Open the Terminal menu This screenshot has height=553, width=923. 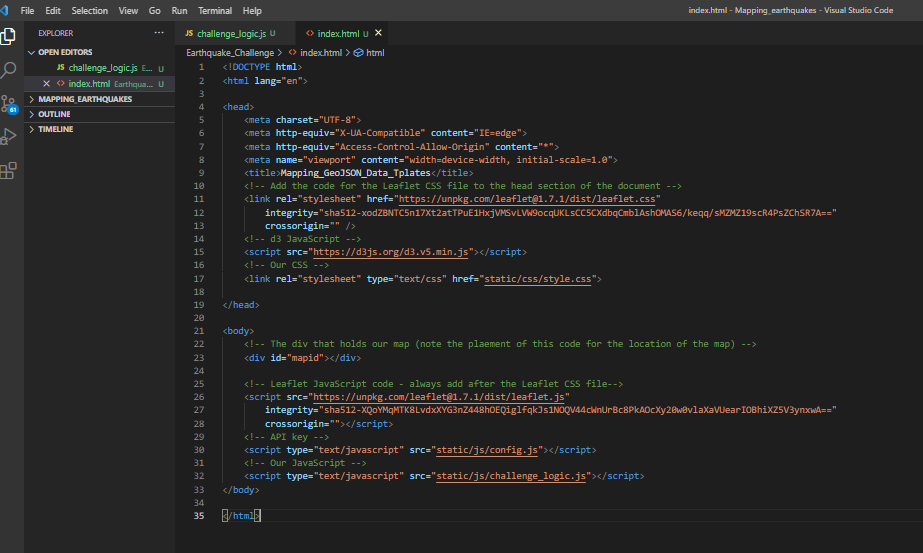[215, 11]
